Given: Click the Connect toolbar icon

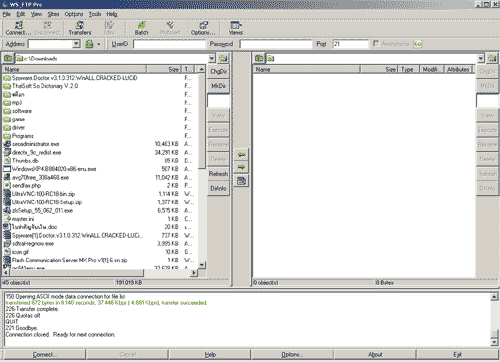Looking at the screenshot, I should pos(18,28).
